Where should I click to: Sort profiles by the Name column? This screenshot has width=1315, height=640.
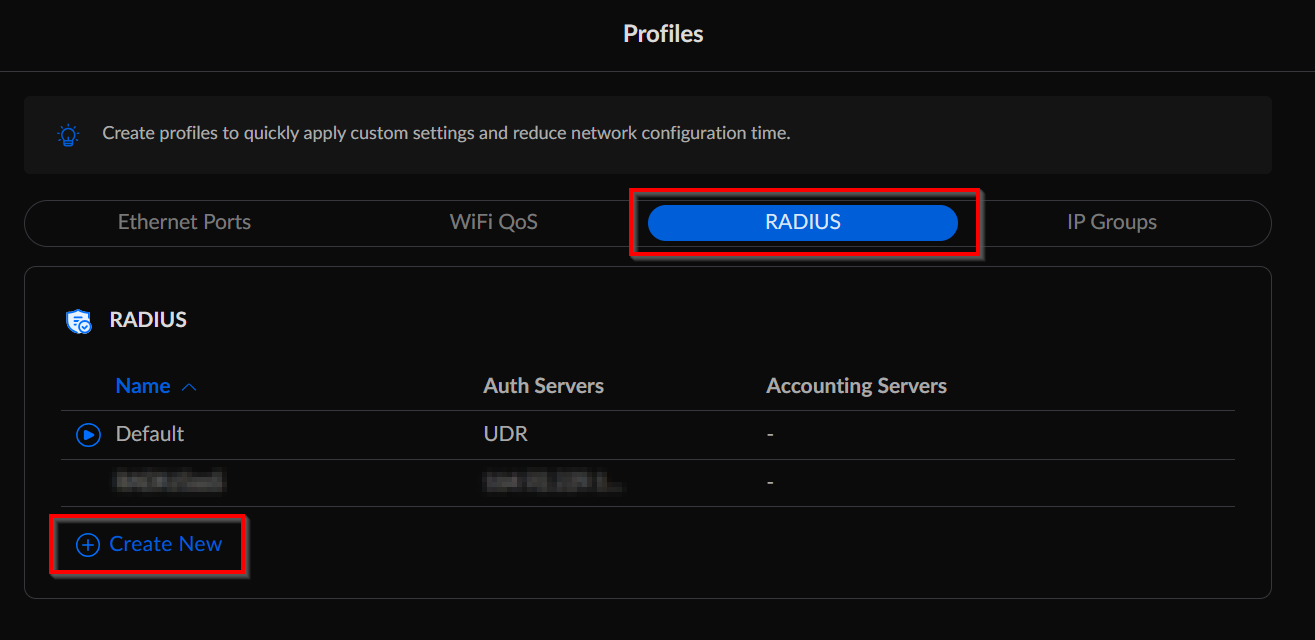tap(141, 385)
